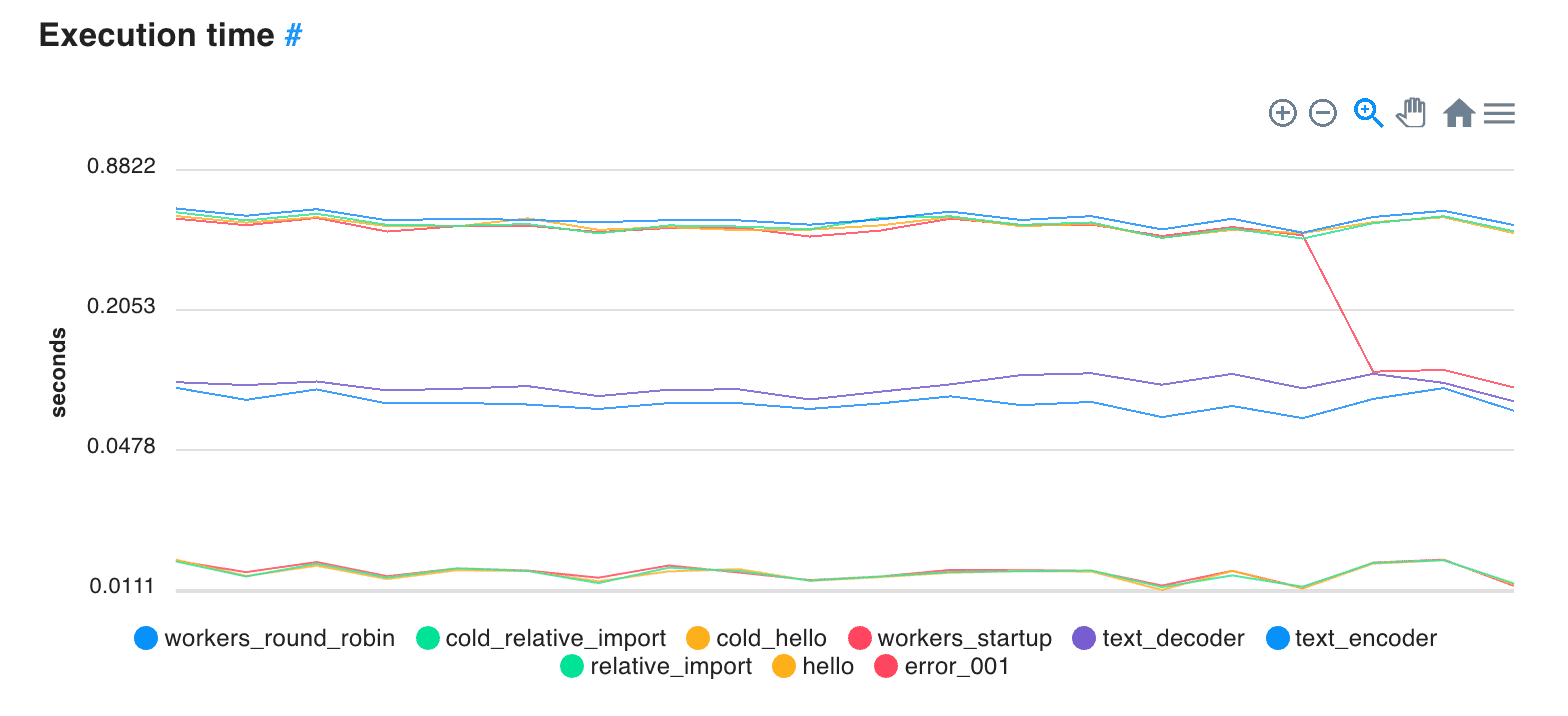The width and height of the screenshot is (1568, 716).
Task: Open the # anchor link beside Execution time
Action: point(293,35)
